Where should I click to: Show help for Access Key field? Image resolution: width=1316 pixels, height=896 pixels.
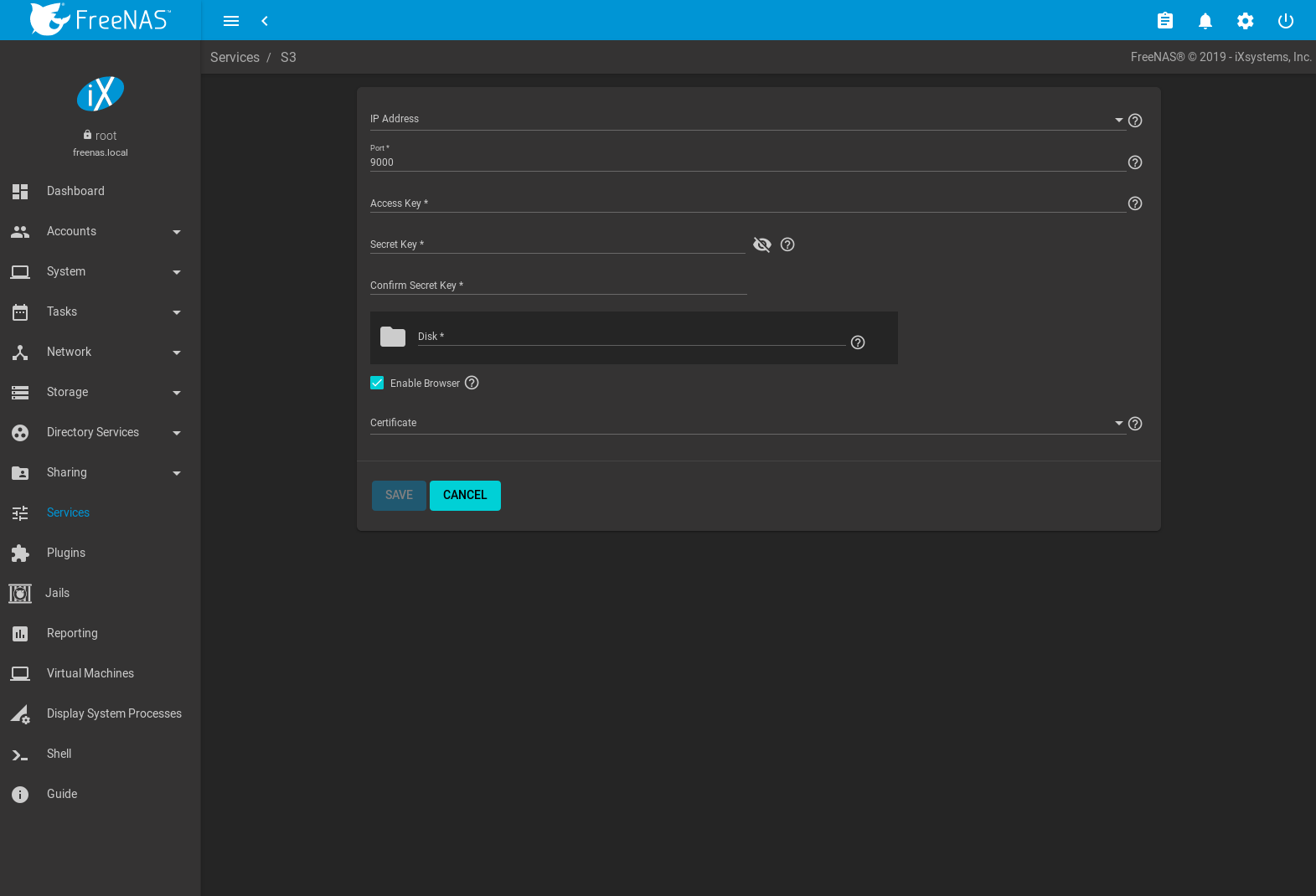click(x=1134, y=203)
